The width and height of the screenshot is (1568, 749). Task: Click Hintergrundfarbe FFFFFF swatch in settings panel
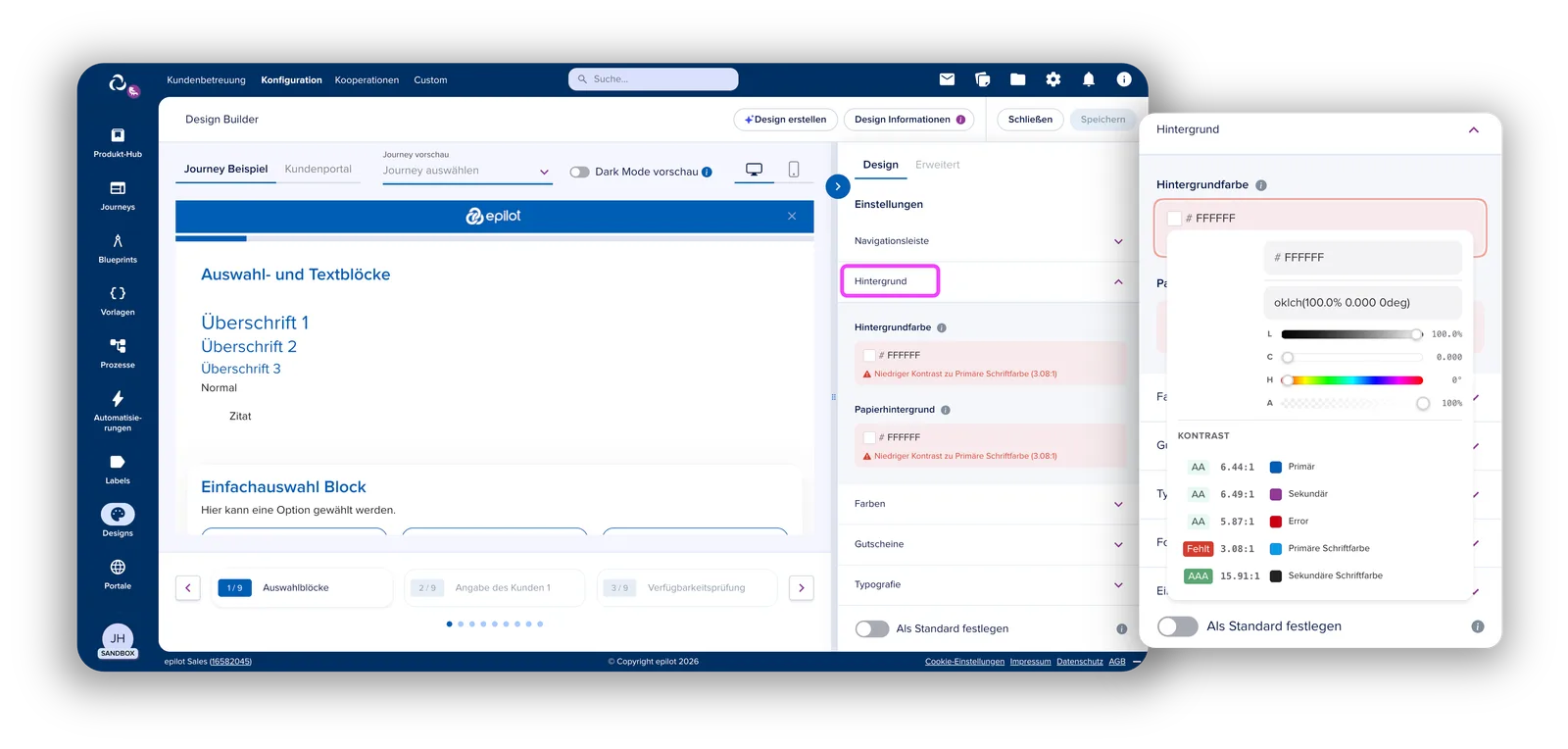[x=869, y=356]
